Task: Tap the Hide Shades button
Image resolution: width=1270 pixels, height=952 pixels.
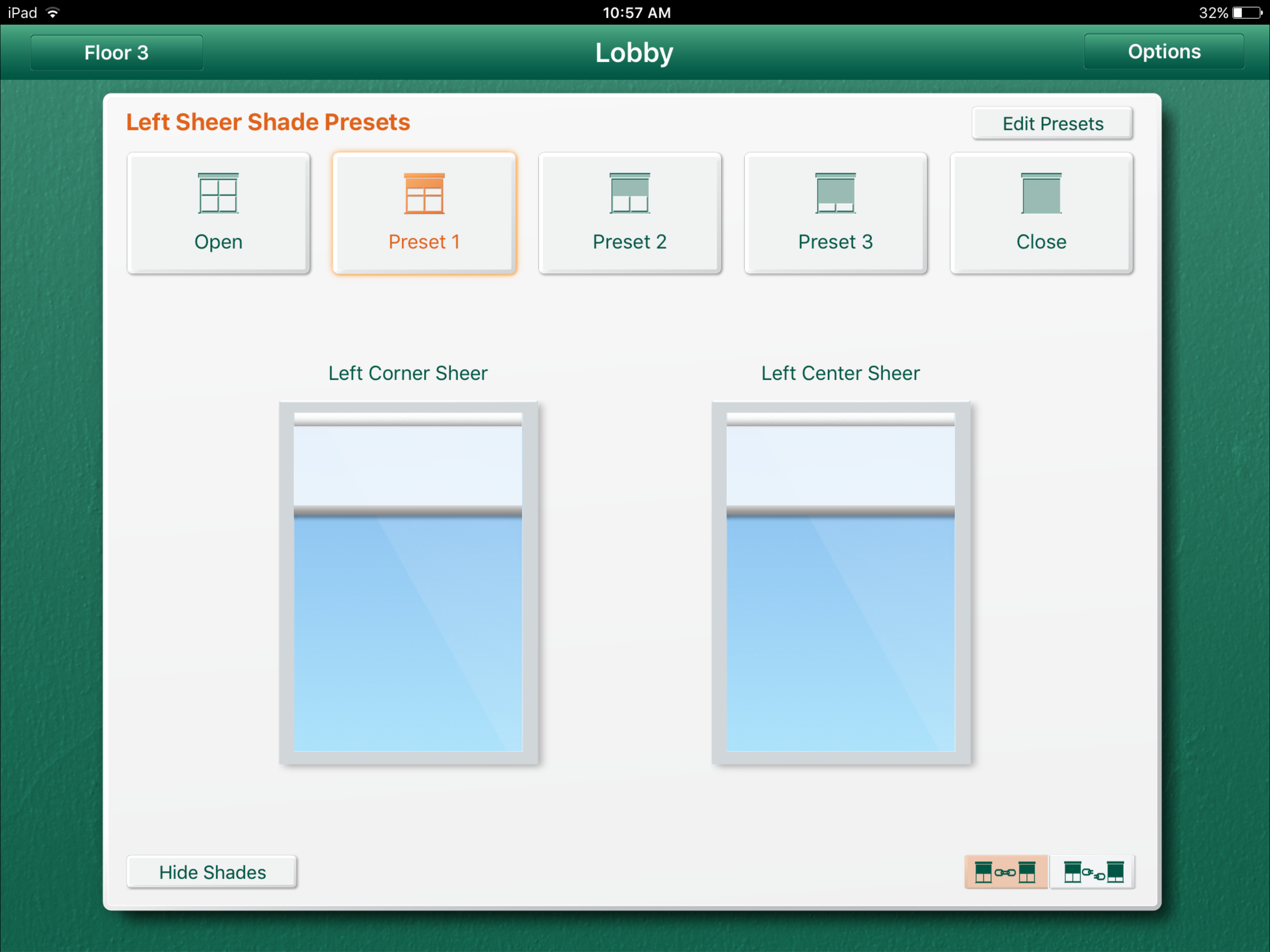Action: tap(212, 872)
